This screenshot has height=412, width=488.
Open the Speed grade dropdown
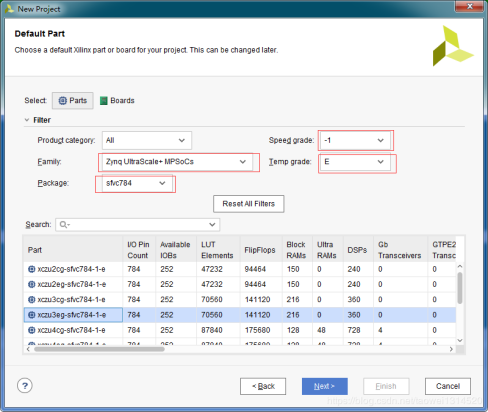tap(355, 140)
